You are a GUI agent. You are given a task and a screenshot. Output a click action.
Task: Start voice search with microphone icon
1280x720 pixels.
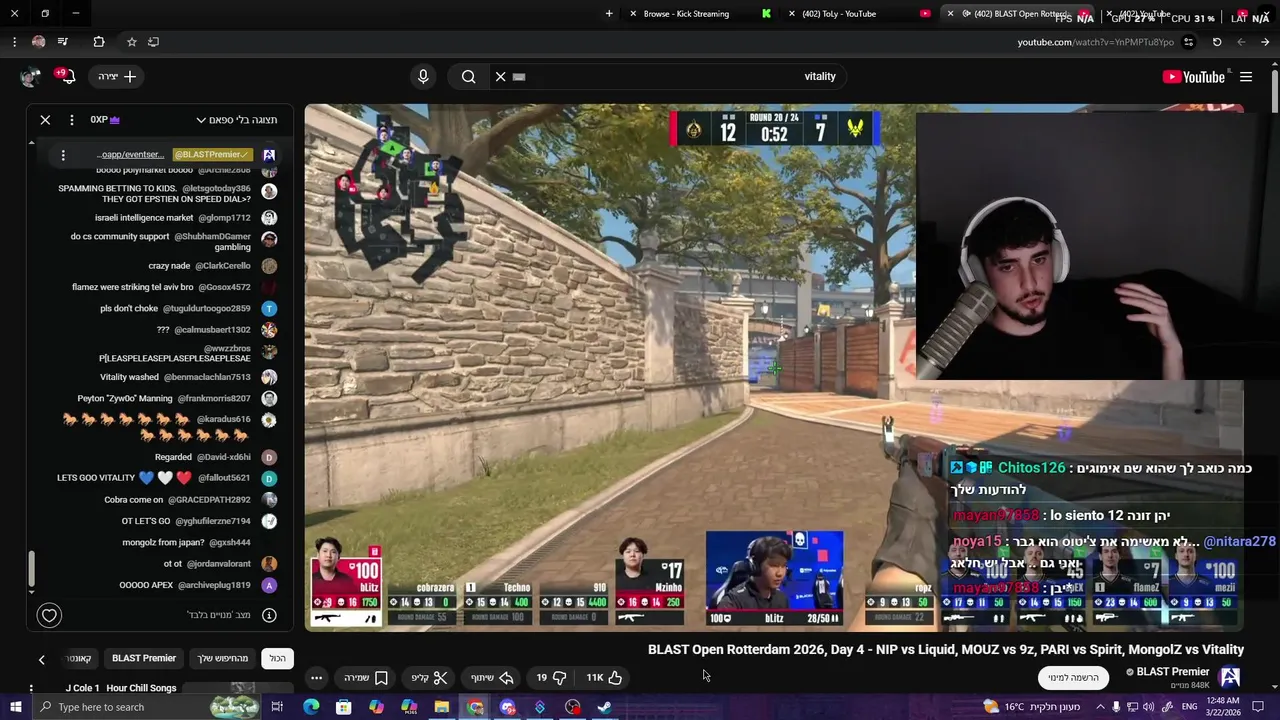[x=423, y=76]
